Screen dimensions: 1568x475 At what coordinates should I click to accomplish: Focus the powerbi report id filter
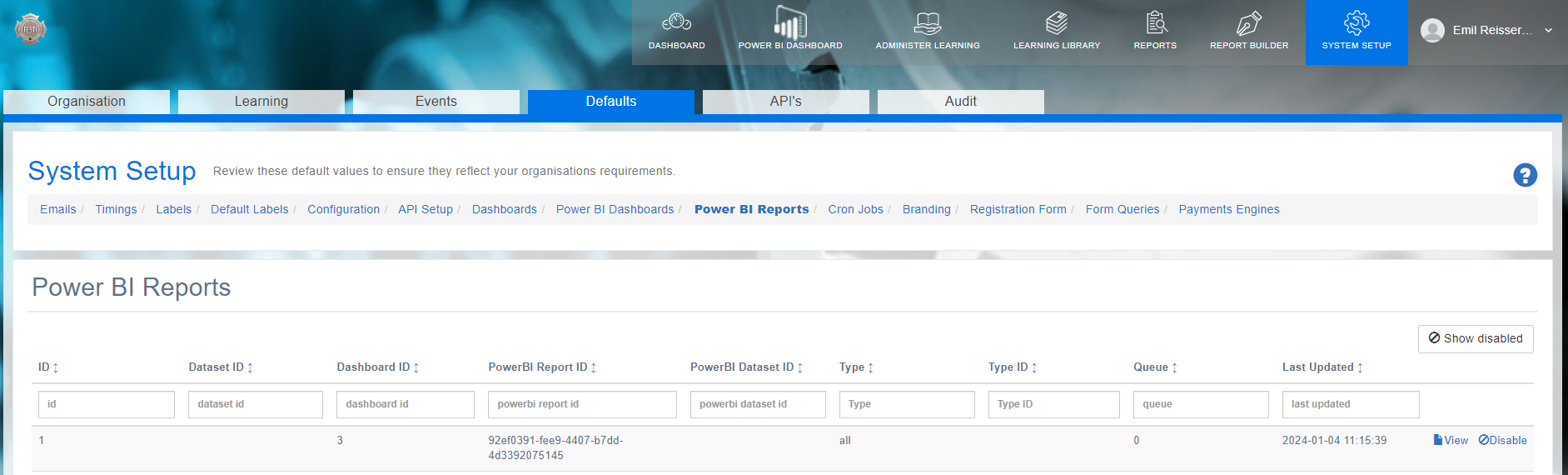[582, 404]
